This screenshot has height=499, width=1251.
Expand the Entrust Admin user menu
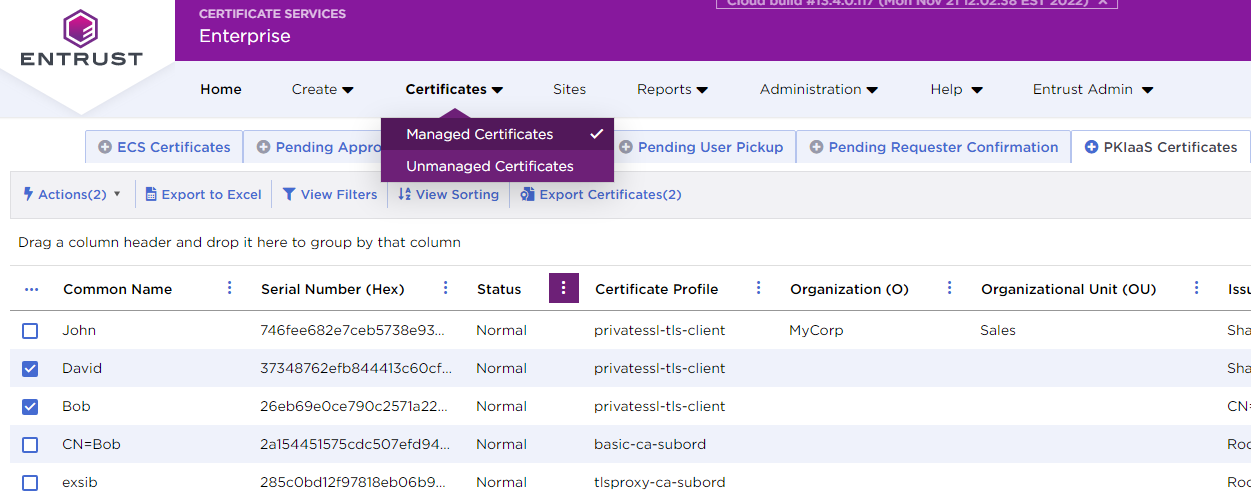point(1092,90)
